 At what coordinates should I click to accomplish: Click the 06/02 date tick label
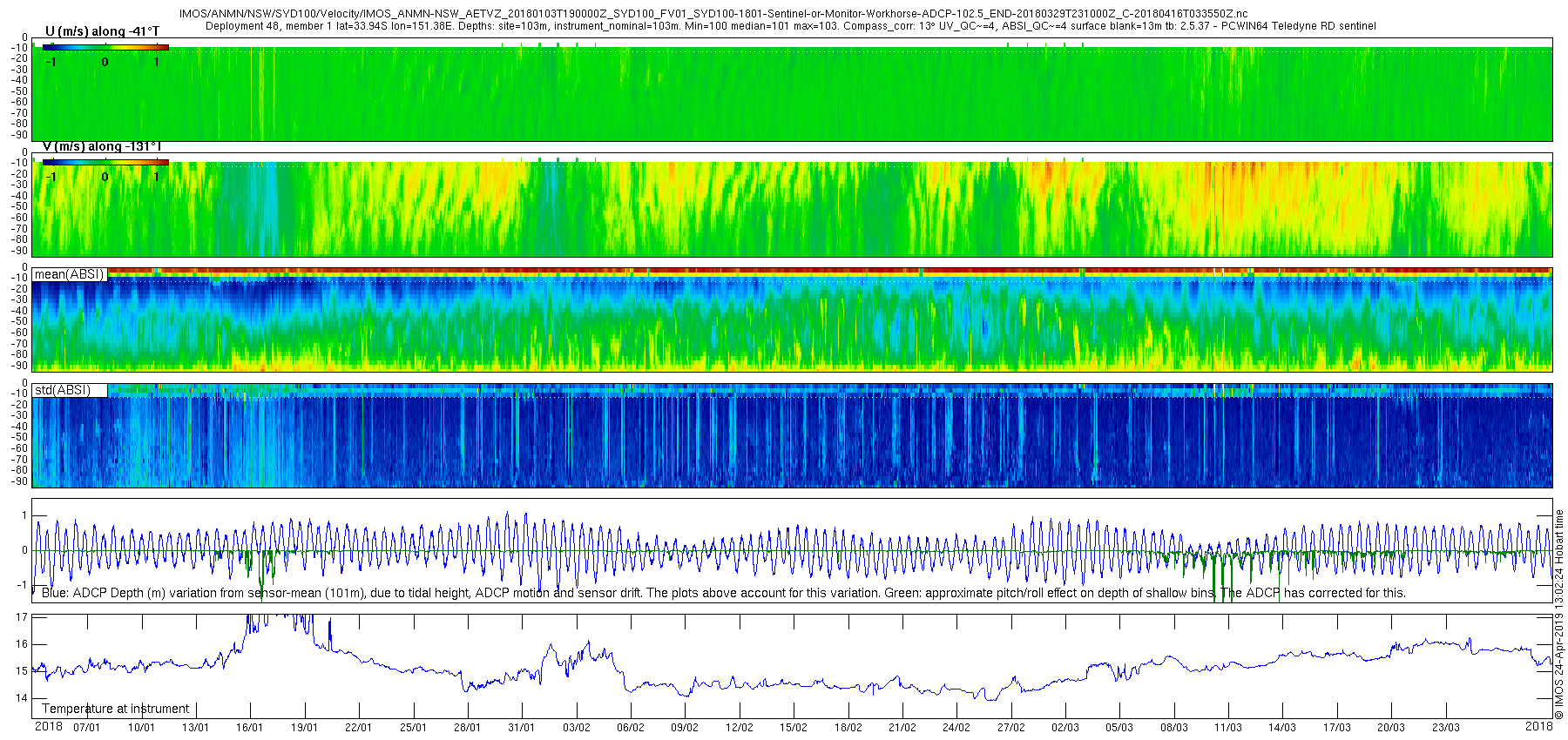[630, 728]
